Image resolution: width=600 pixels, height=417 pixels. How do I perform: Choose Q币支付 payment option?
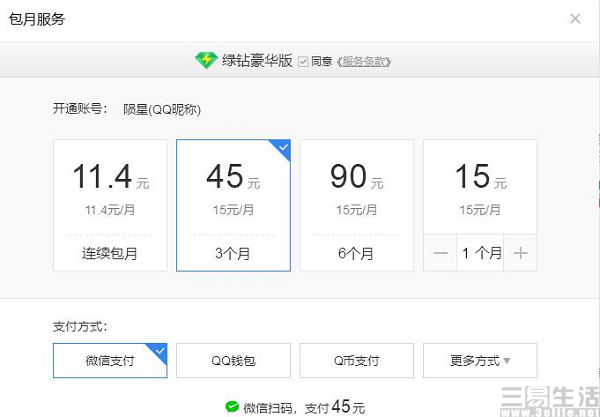[x=357, y=360]
